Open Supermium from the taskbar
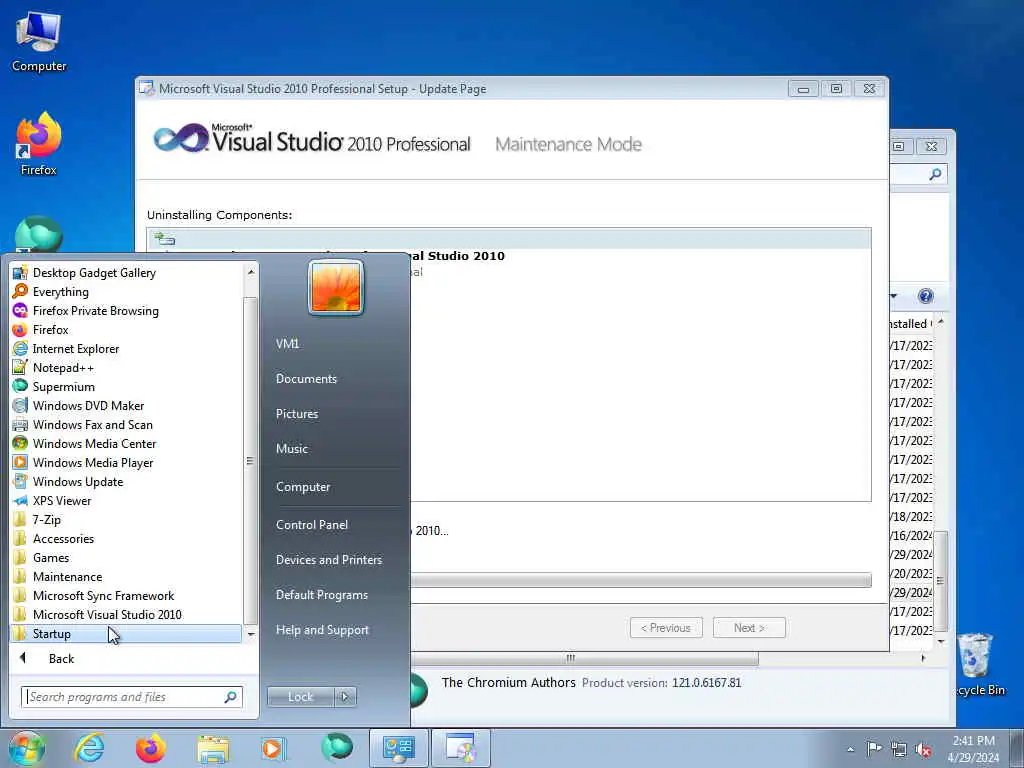This screenshot has height=768, width=1024. pyautogui.click(x=337, y=748)
